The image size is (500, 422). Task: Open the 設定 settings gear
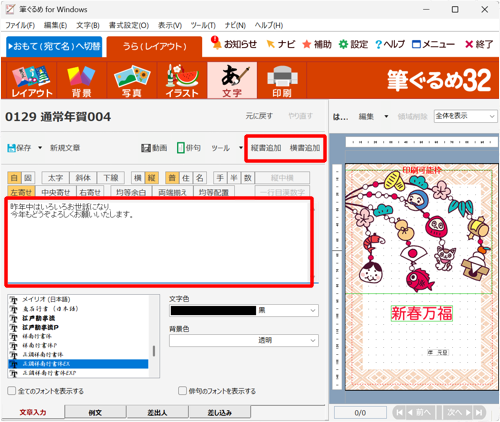(353, 44)
